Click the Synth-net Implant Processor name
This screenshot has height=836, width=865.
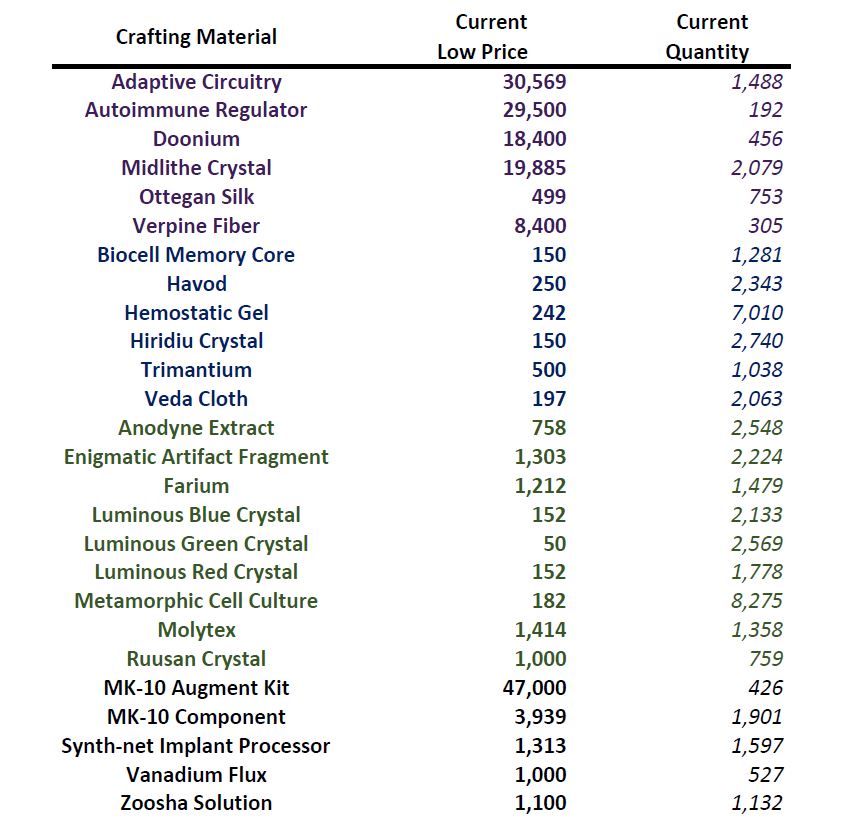[196, 746]
